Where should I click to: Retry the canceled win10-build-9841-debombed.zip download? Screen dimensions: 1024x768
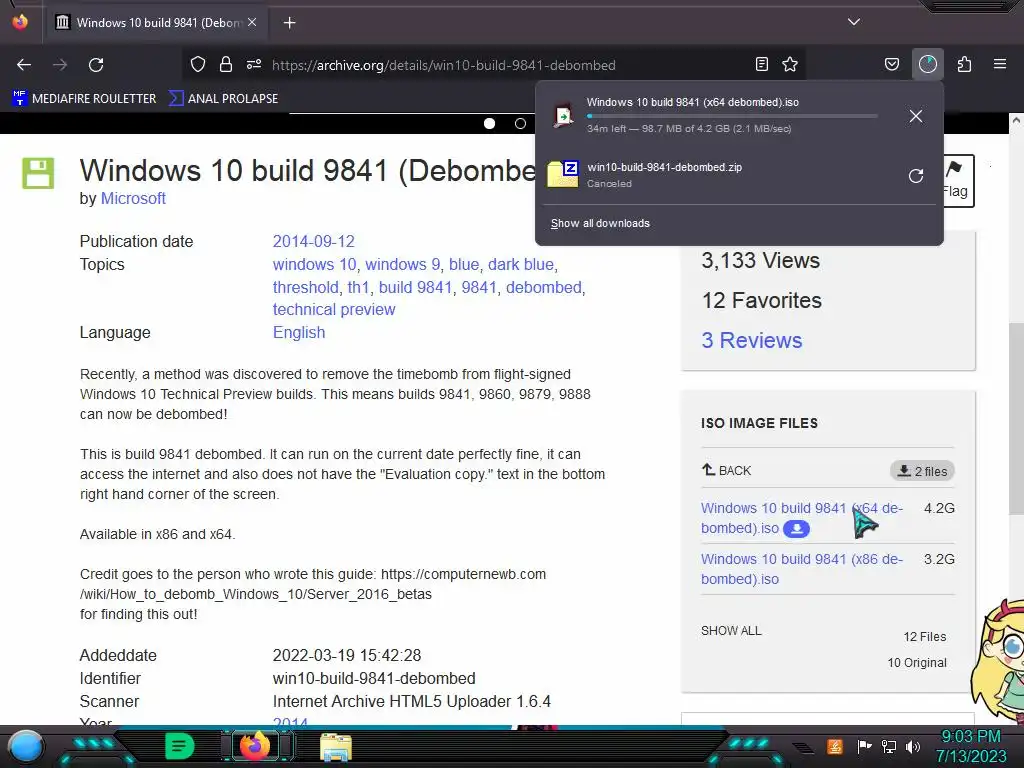916,176
